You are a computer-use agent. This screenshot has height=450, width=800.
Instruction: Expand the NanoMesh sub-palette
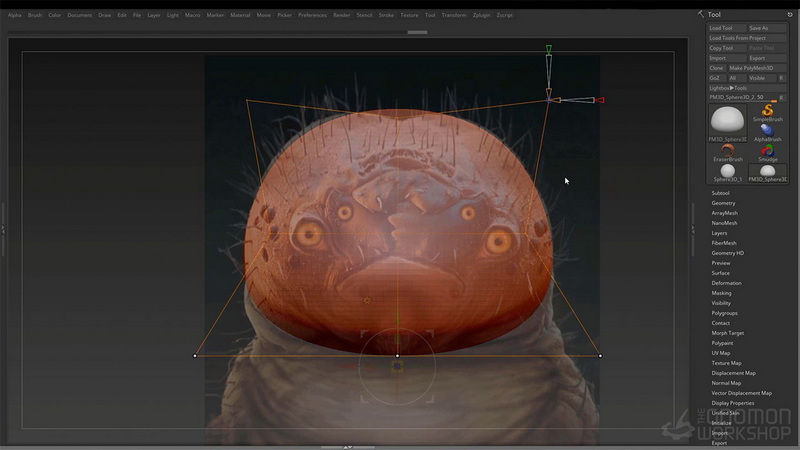724,223
